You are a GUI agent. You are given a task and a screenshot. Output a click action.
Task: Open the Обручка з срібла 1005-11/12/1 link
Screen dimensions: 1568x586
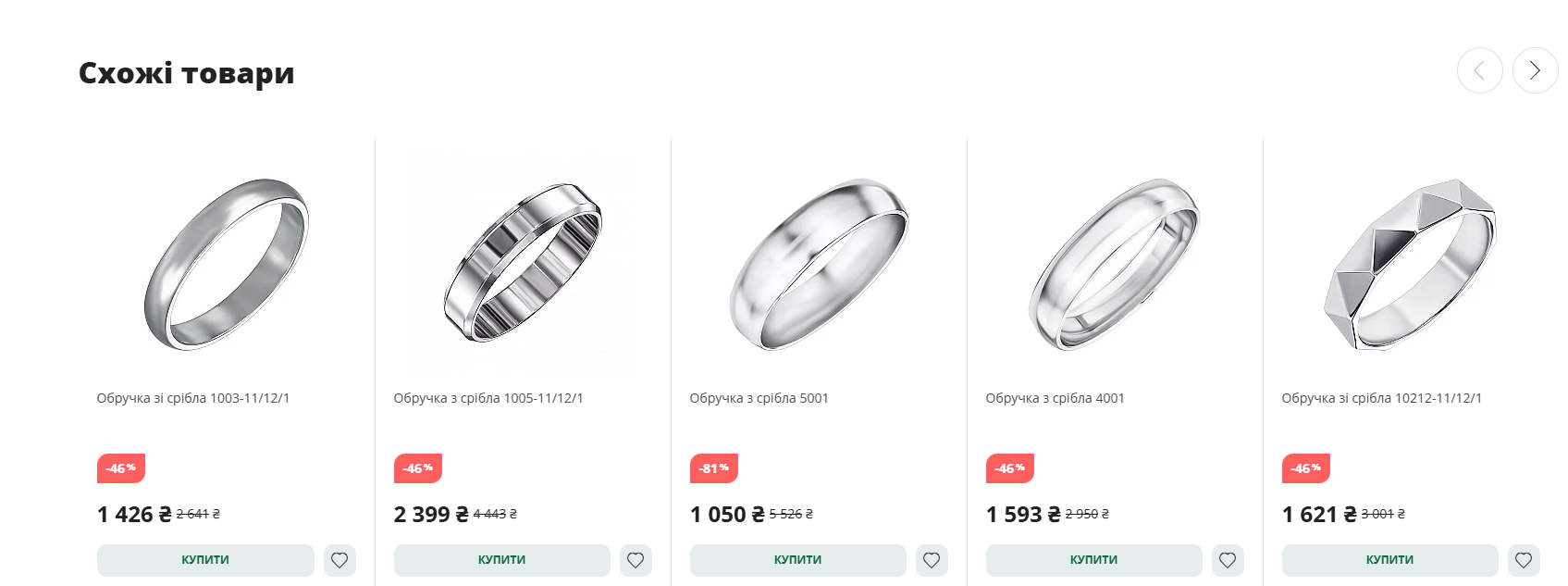coord(488,398)
